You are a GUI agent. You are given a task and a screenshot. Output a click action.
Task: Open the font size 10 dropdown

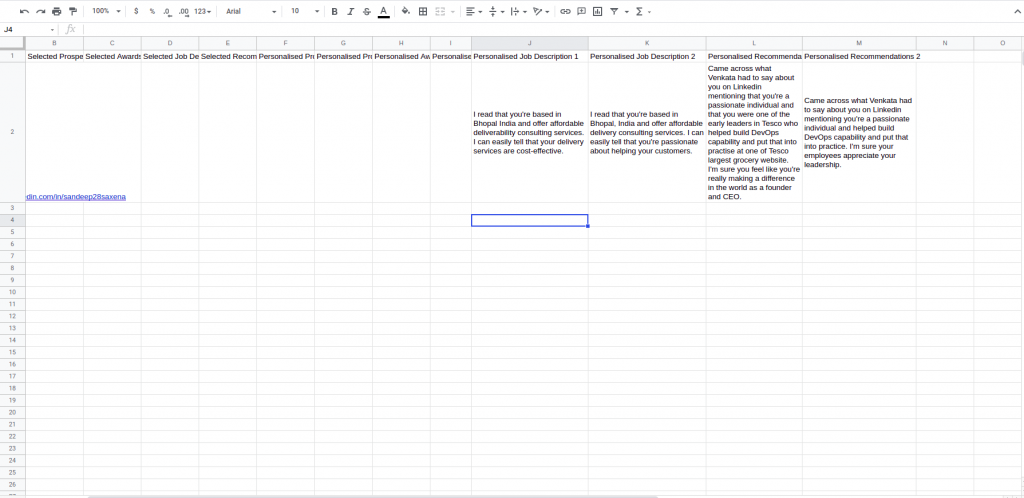pos(304,11)
